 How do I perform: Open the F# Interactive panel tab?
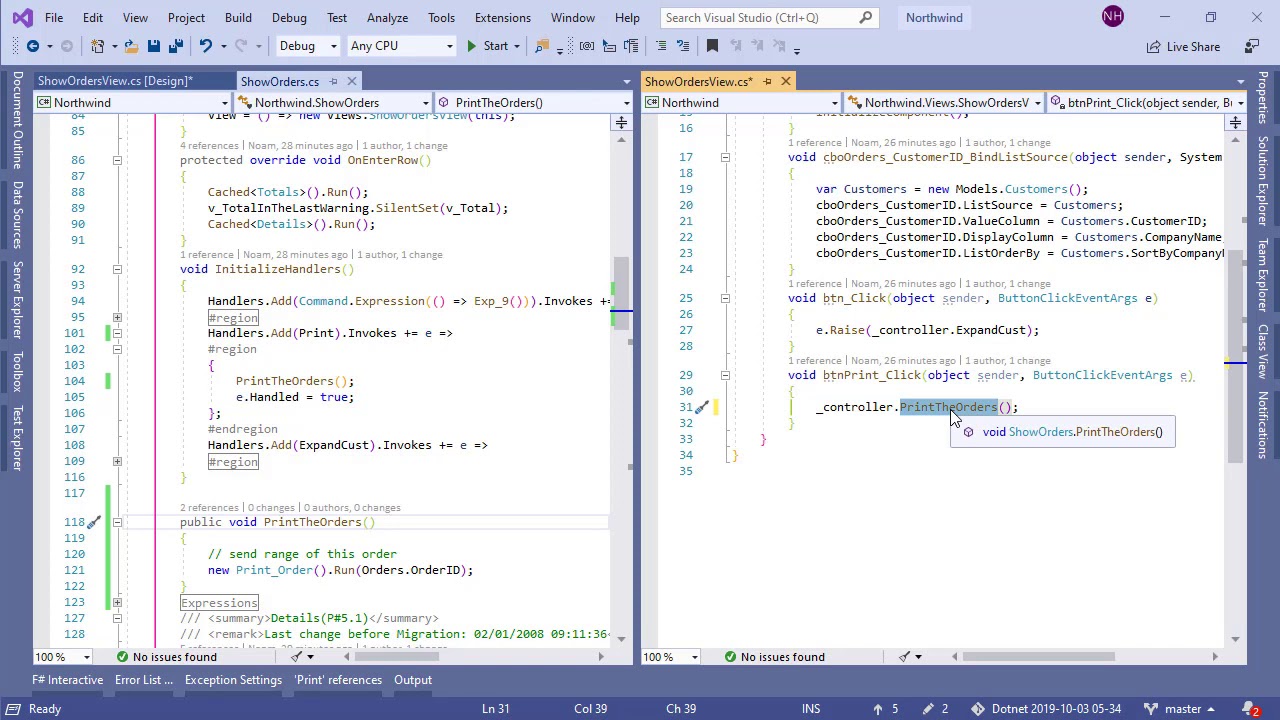tap(68, 680)
